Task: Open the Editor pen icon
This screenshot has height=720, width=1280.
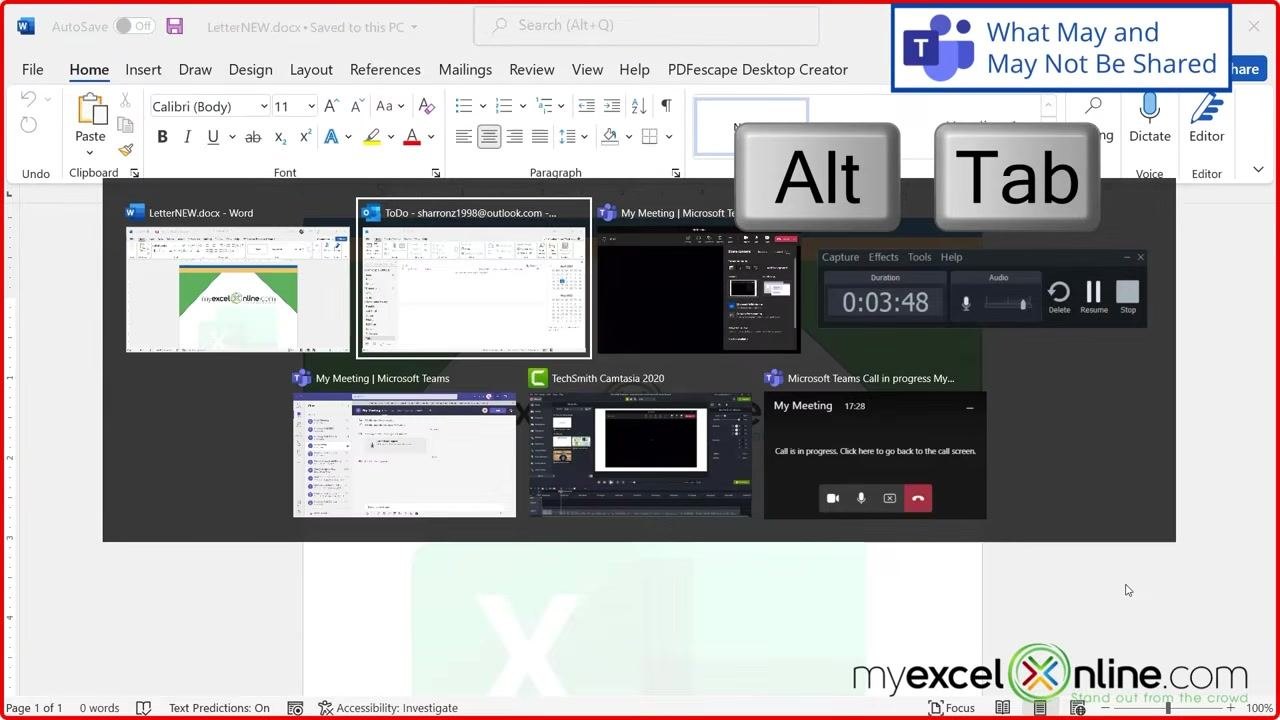Action: point(1206,107)
